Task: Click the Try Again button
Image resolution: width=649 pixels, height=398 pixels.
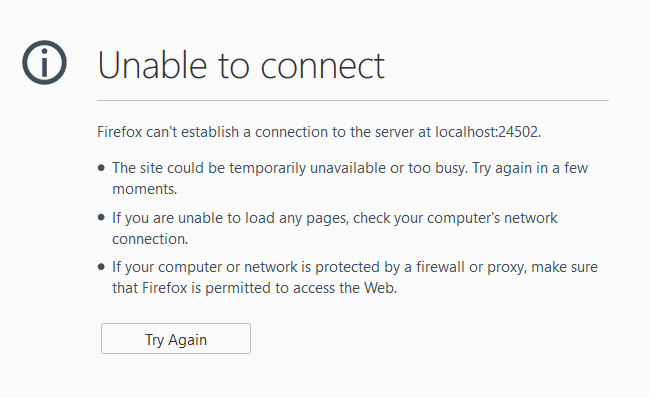Action: 176,338
